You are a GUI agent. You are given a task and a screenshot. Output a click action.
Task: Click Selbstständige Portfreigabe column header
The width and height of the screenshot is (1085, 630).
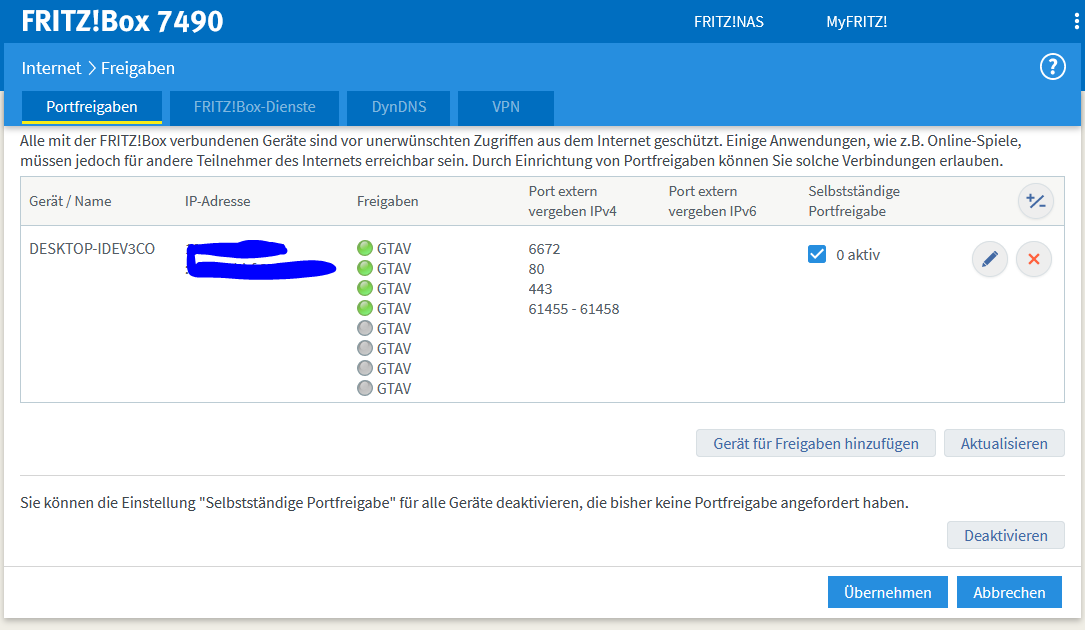pos(854,201)
